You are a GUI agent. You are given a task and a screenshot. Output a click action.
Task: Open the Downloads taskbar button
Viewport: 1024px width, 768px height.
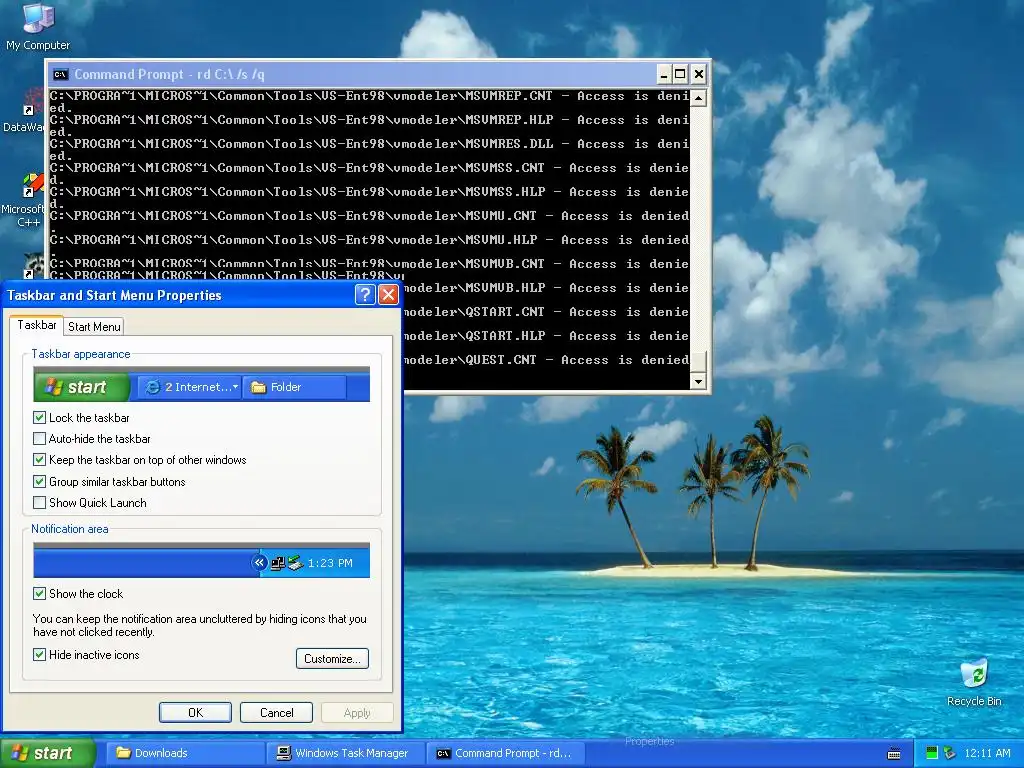click(x=185, y=753)
